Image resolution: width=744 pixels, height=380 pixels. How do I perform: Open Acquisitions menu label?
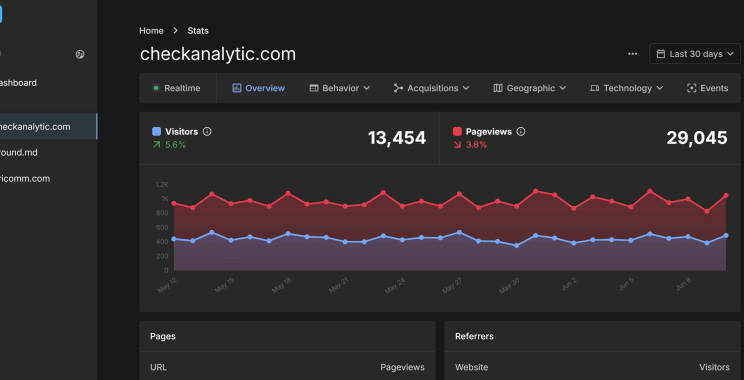433,88
